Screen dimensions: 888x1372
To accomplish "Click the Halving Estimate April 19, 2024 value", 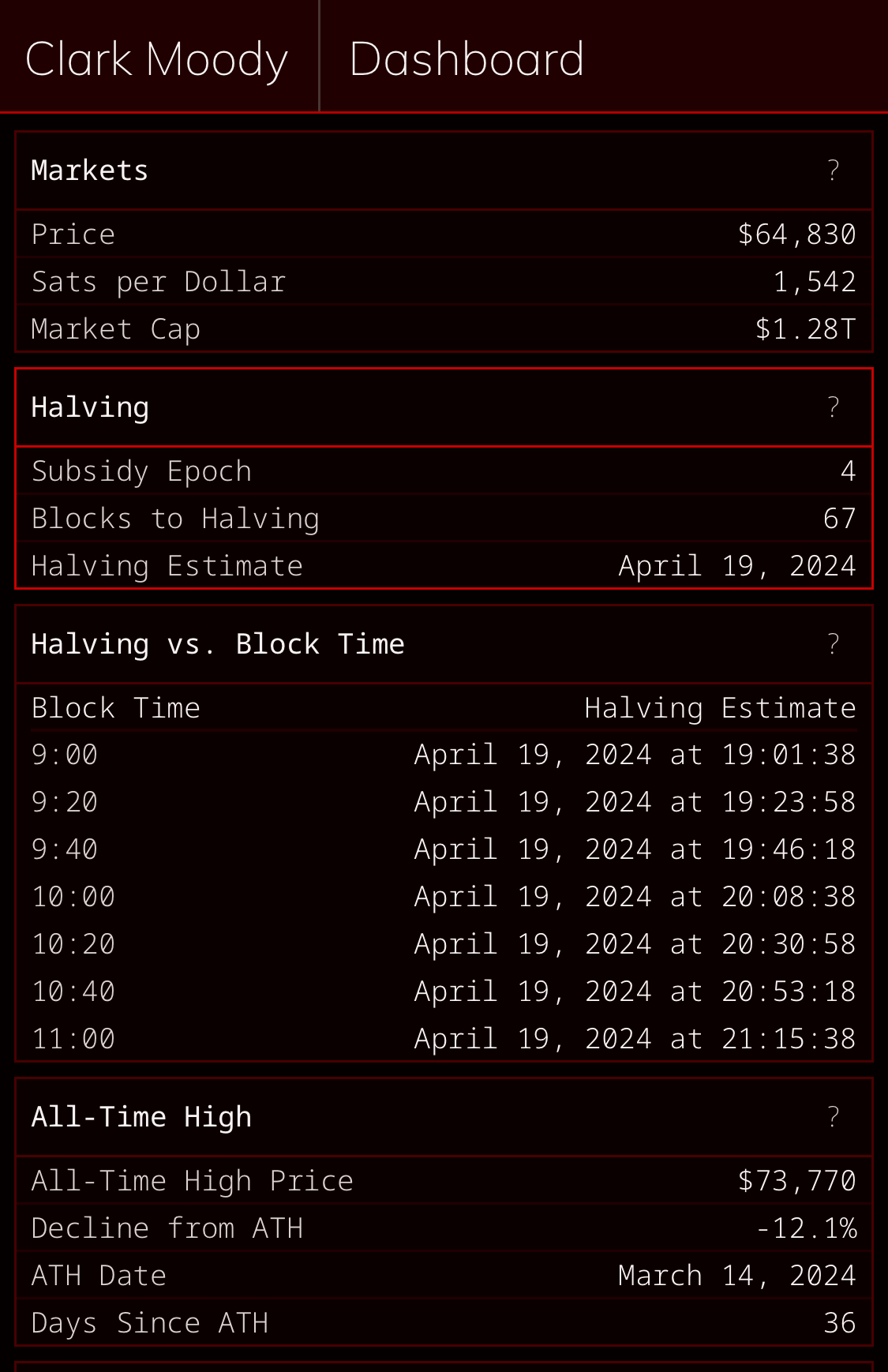I will click(x=737, y=566).
